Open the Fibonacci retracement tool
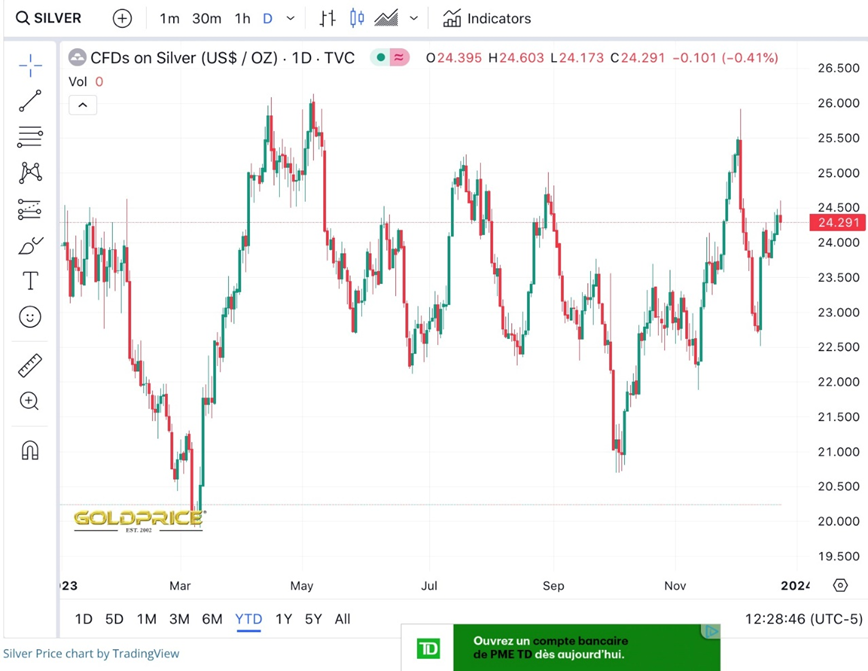The width and height of the screenshot is (868, 671). click(30, 137)
